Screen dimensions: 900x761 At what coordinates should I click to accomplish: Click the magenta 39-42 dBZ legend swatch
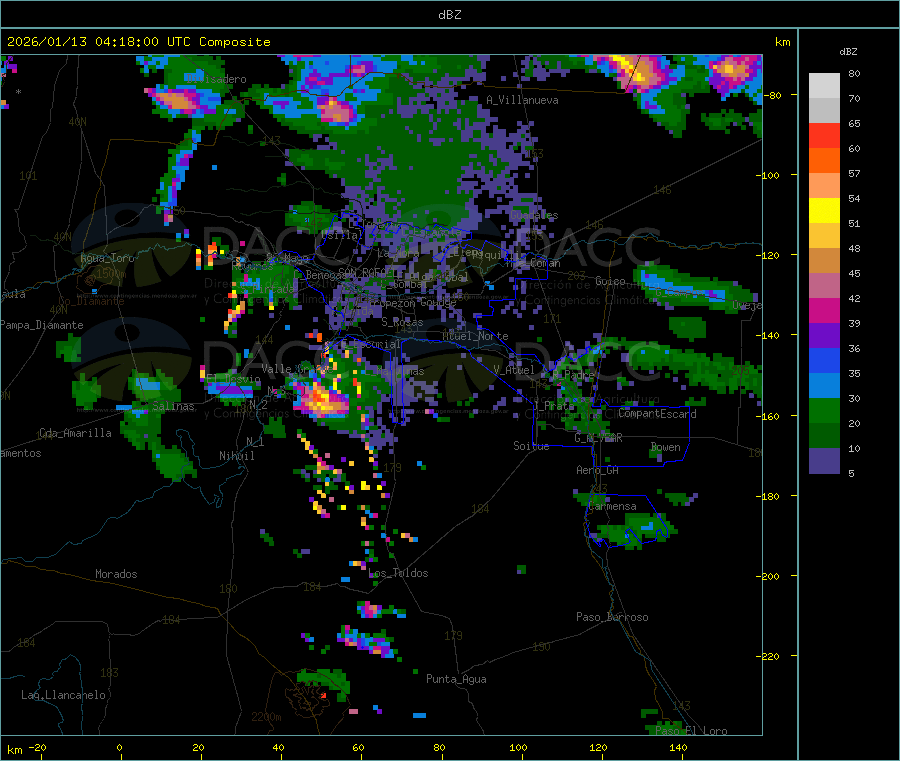point(824,310)
